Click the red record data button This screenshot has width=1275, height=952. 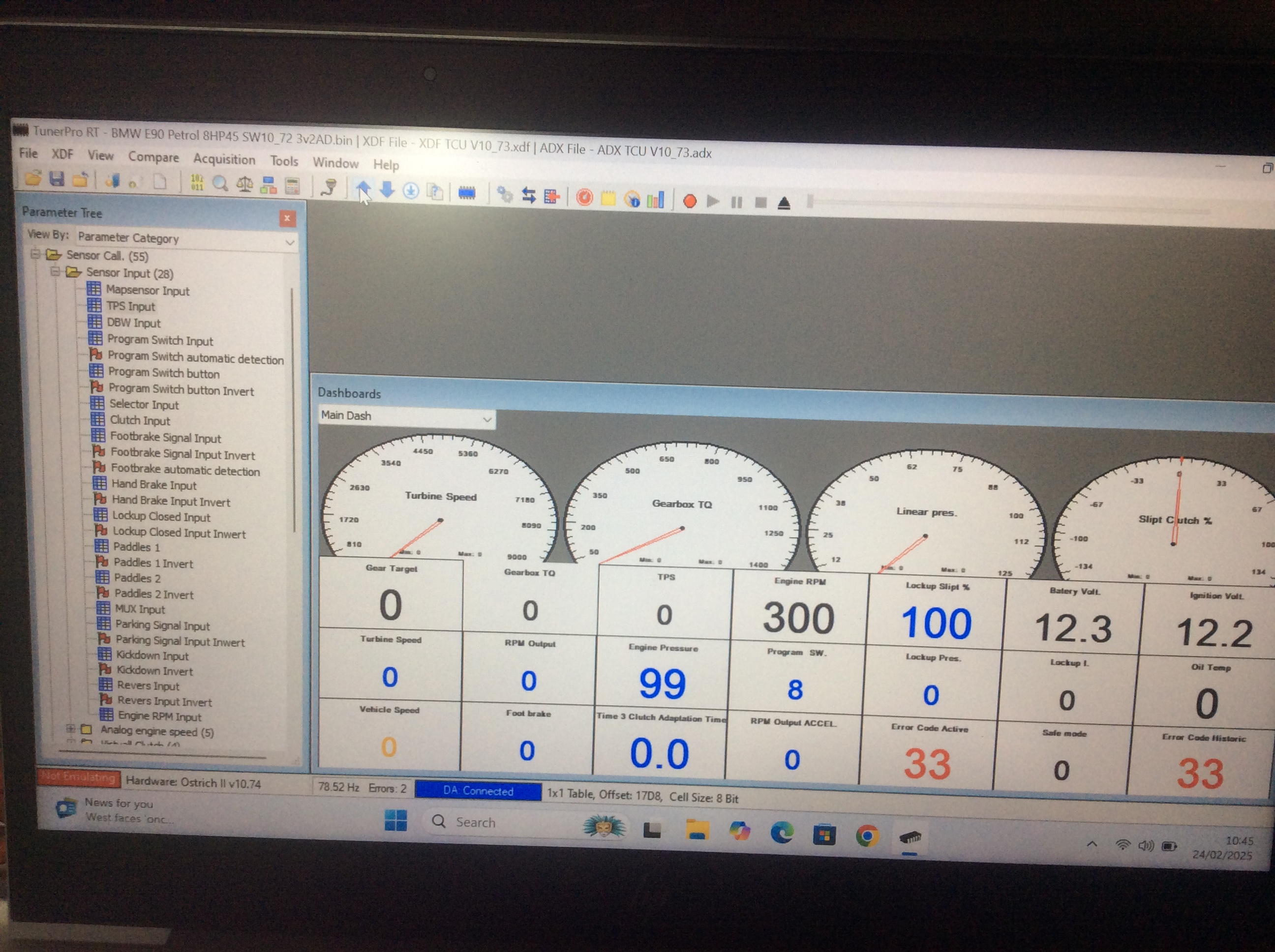689,201
